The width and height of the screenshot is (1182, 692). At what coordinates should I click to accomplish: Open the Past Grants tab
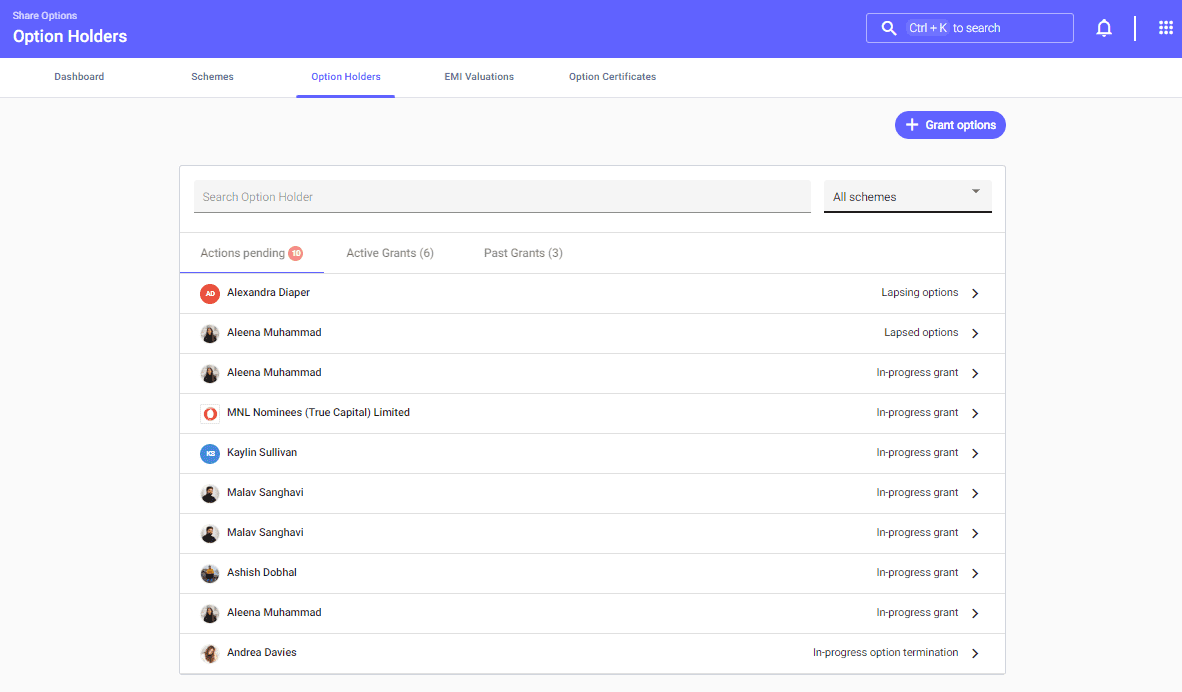coord(522,253)
